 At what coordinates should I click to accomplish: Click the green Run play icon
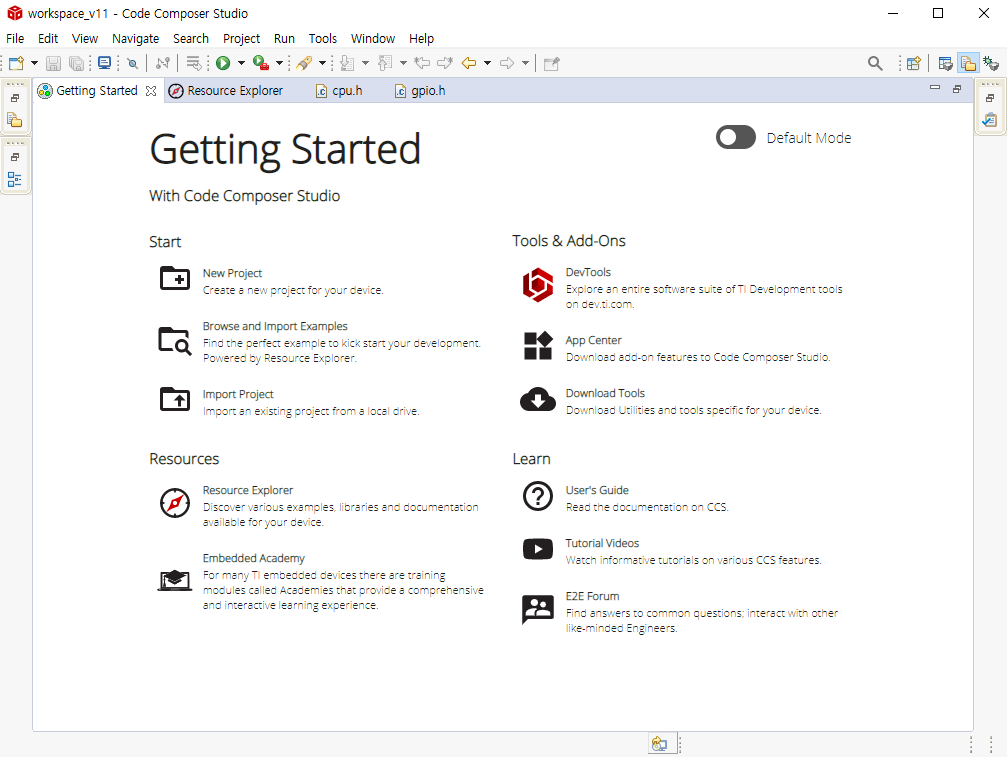click(223, 63)
